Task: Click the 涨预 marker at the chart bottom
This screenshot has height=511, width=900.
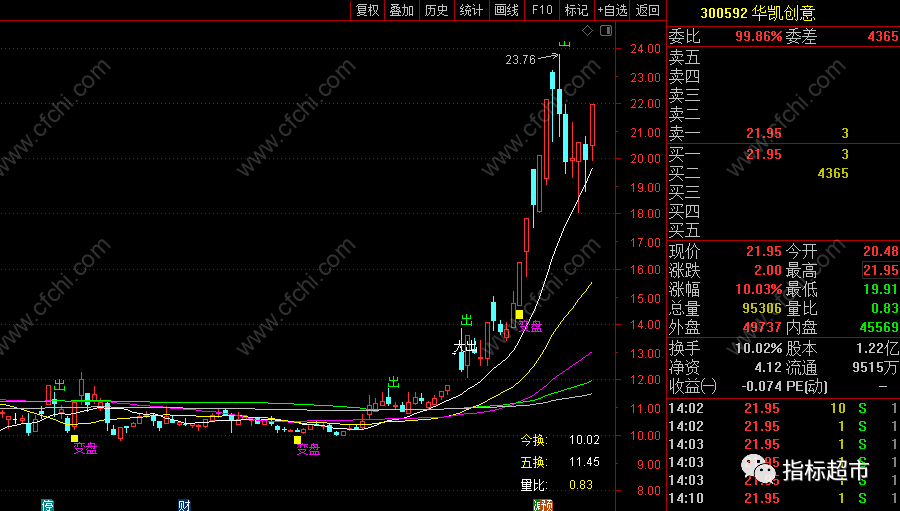Action: (x=543, y=505)
